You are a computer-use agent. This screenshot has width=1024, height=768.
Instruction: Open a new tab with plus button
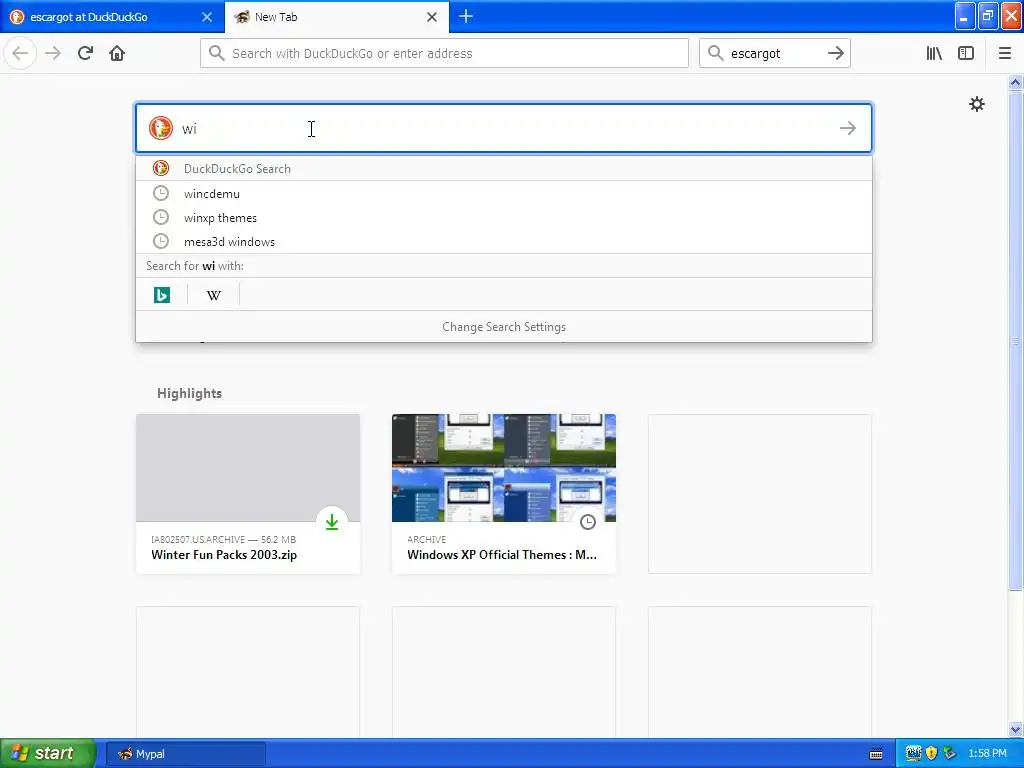[466, 16]
